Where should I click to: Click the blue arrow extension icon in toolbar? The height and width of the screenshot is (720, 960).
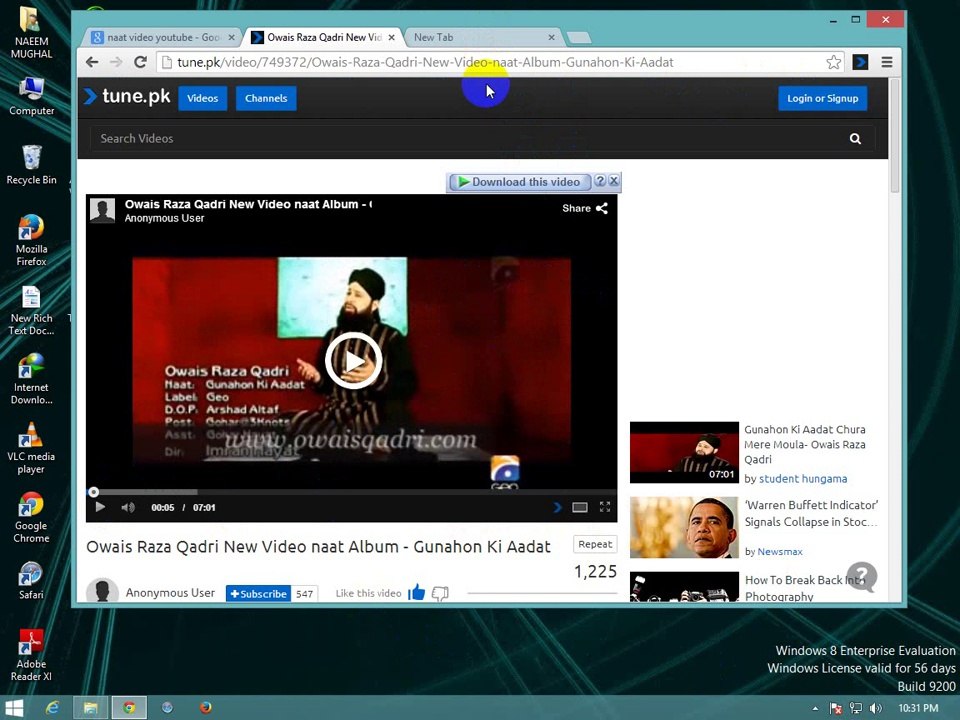pyautogui.click(x=860, y=62)
